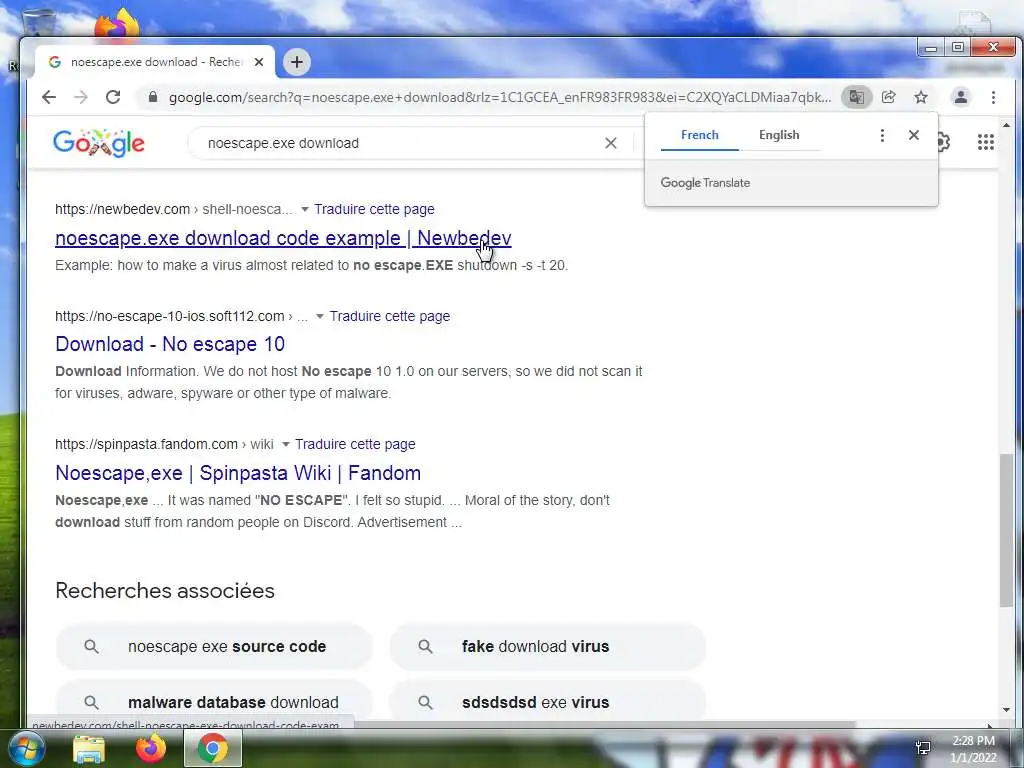Bookmark this page with the star icon
The image size is (1024, 768).
pos(921,97)
